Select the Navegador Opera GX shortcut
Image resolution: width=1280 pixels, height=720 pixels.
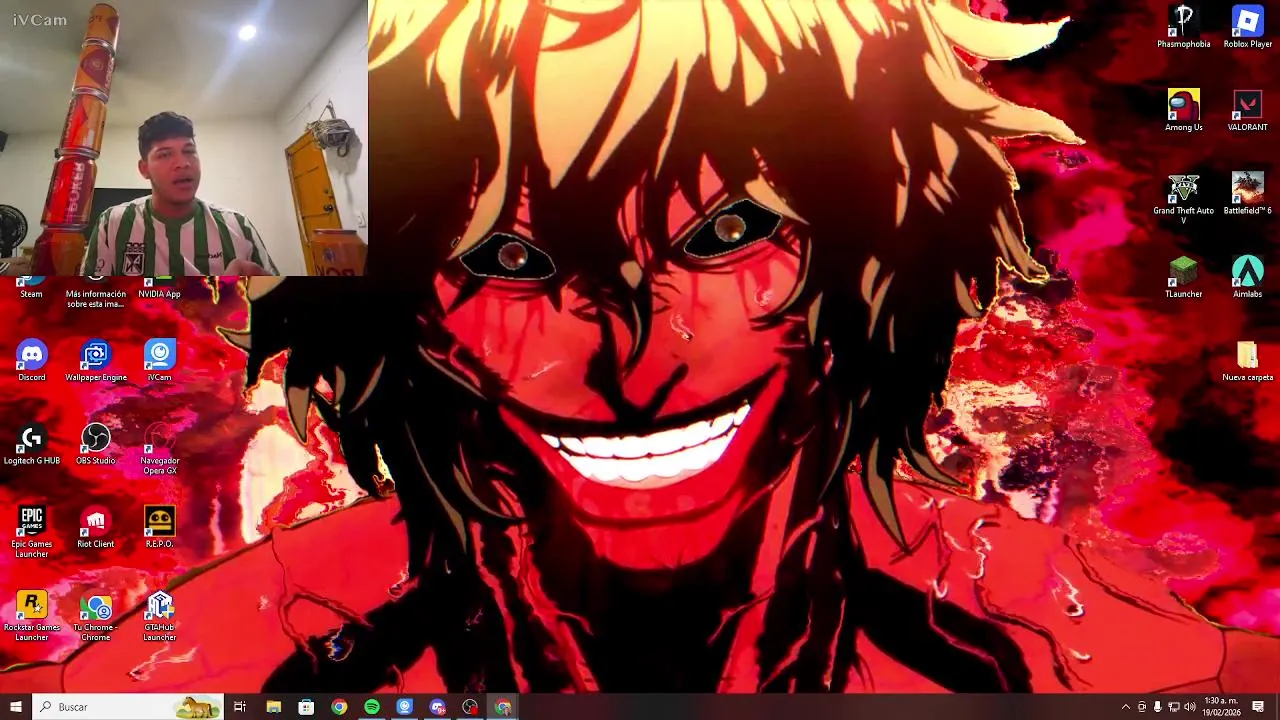point(159,448)
